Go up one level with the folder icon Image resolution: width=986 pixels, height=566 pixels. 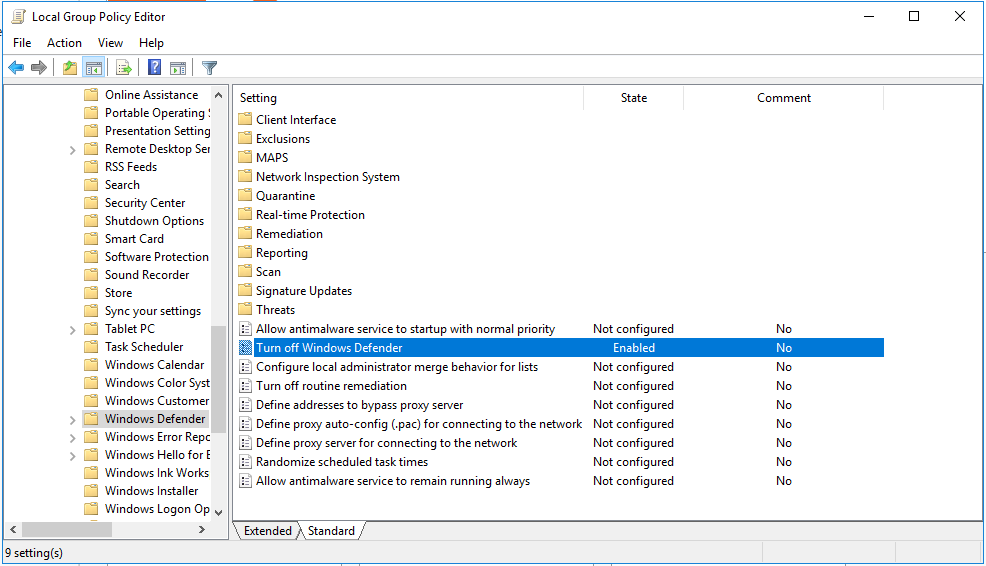69,68
